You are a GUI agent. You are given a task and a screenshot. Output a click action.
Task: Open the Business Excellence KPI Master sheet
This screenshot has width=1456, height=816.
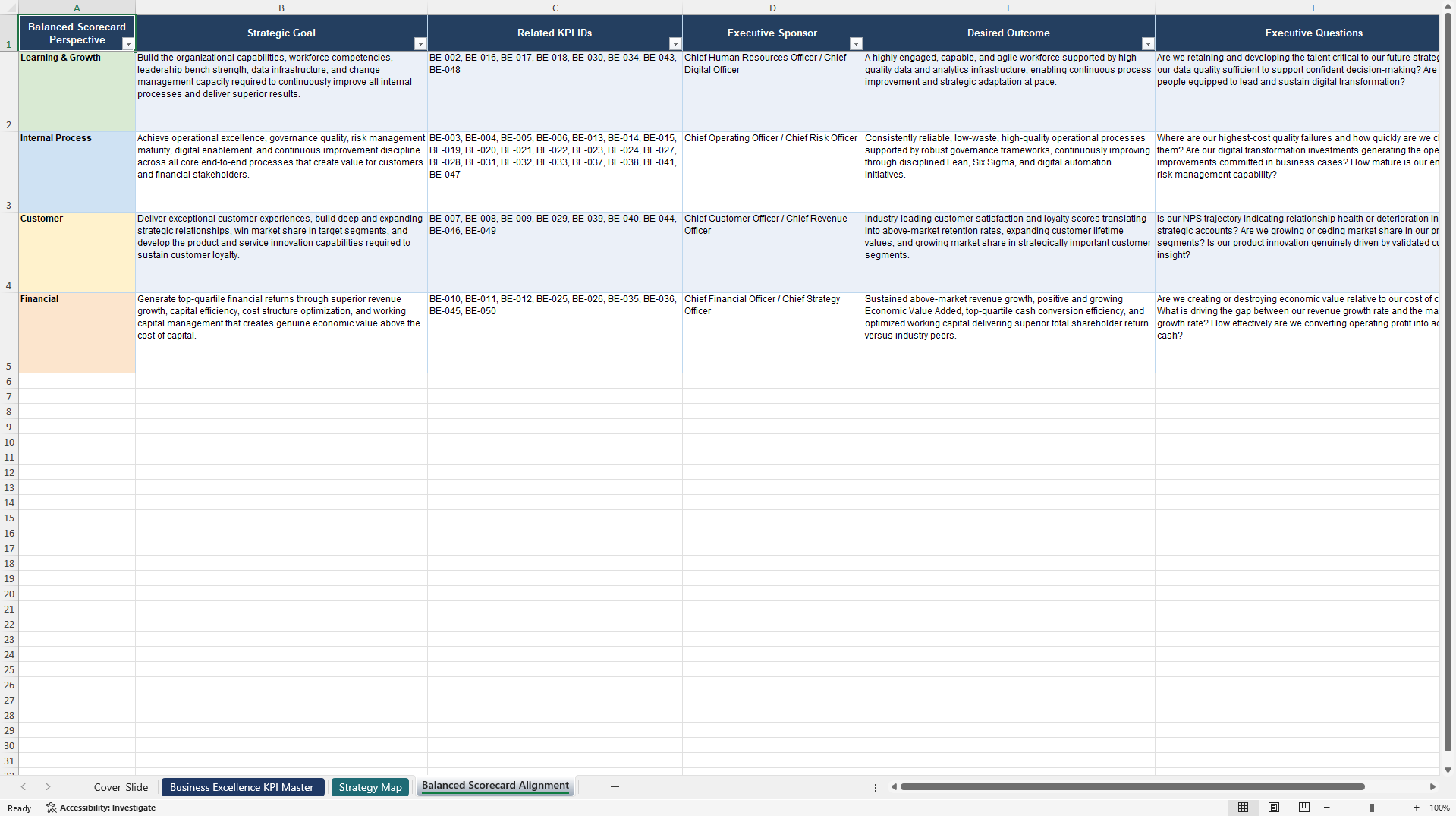(241, 787)
